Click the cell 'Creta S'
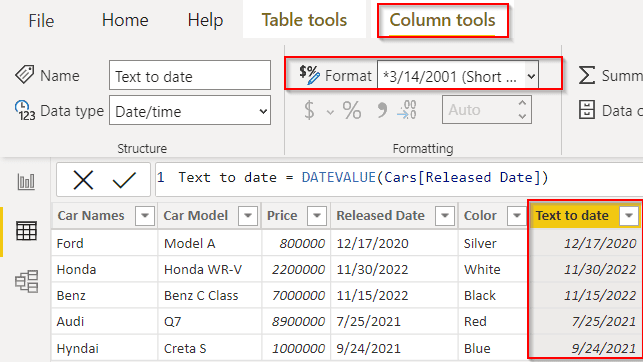 pyautogui.click(x=210, y=348)
